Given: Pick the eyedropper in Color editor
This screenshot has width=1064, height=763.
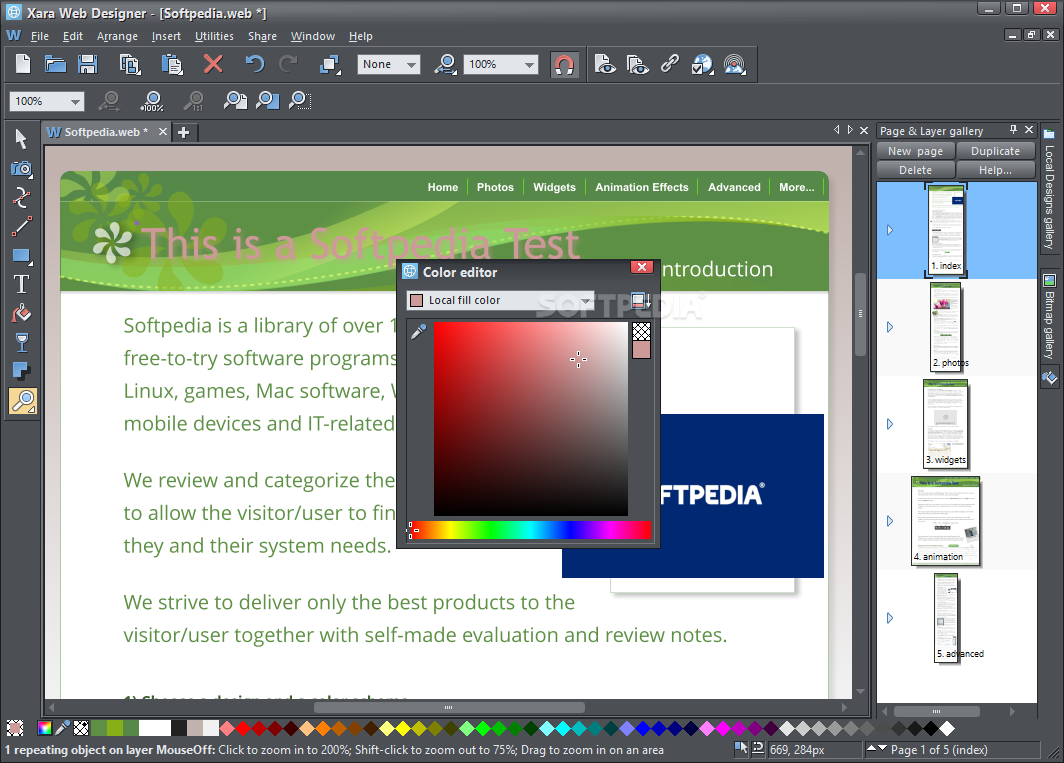Looking at the screenshot, I should (x=418, y=331).
